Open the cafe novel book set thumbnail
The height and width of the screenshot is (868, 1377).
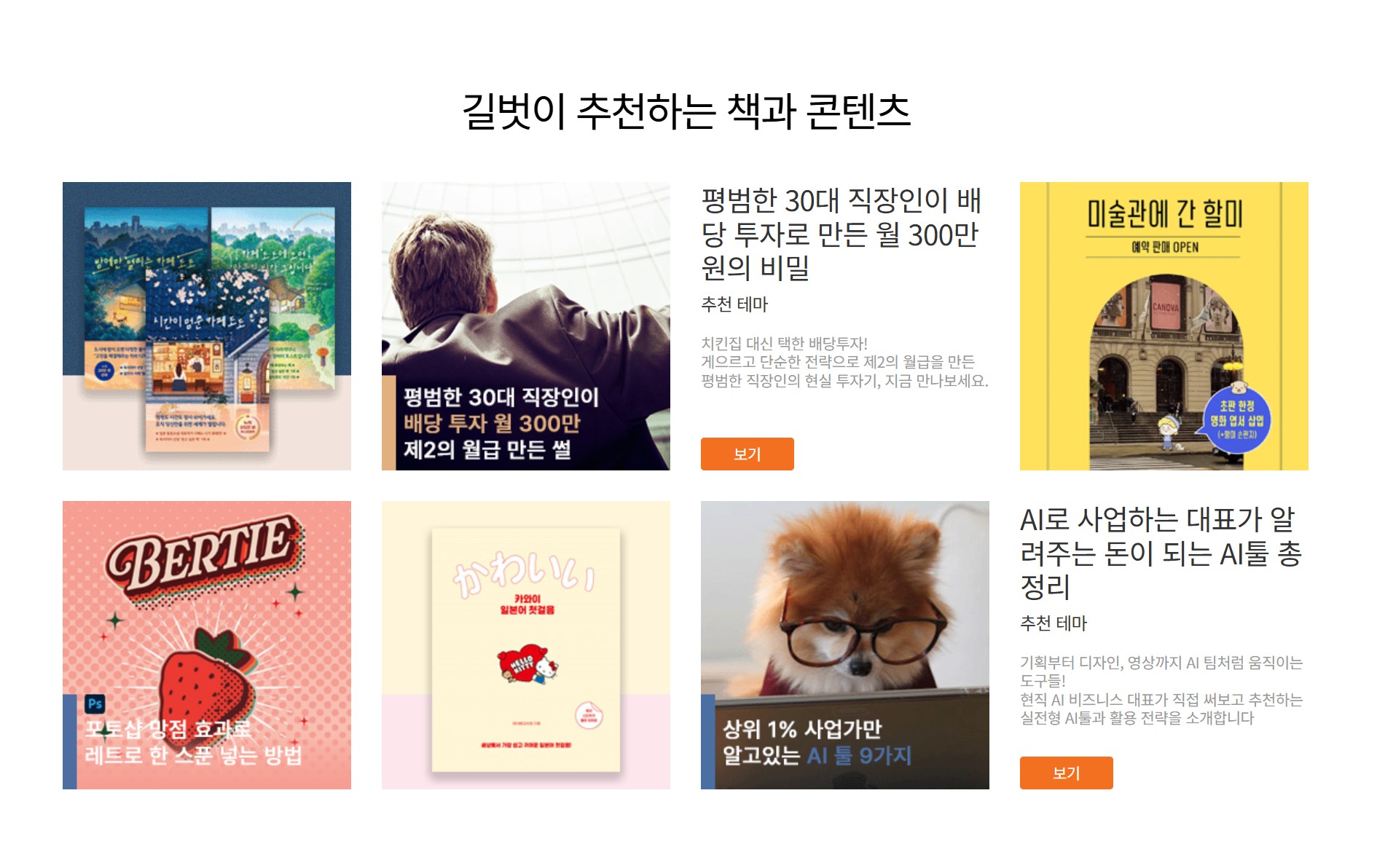pyautogui.click(x=207, y=325)
